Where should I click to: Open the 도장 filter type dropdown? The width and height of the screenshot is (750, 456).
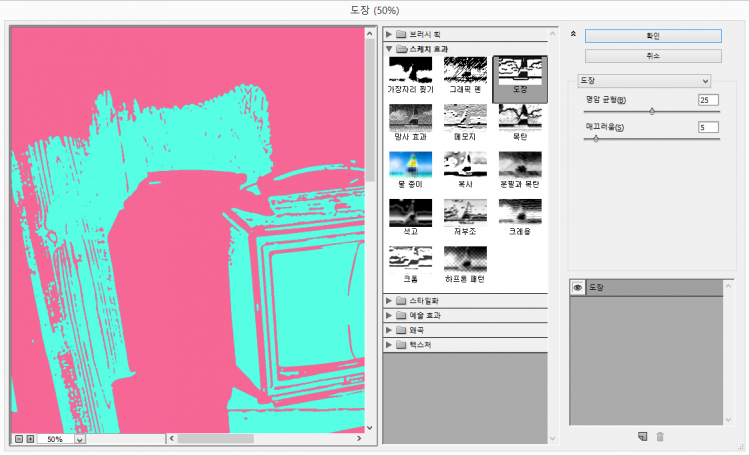point(644,80)
